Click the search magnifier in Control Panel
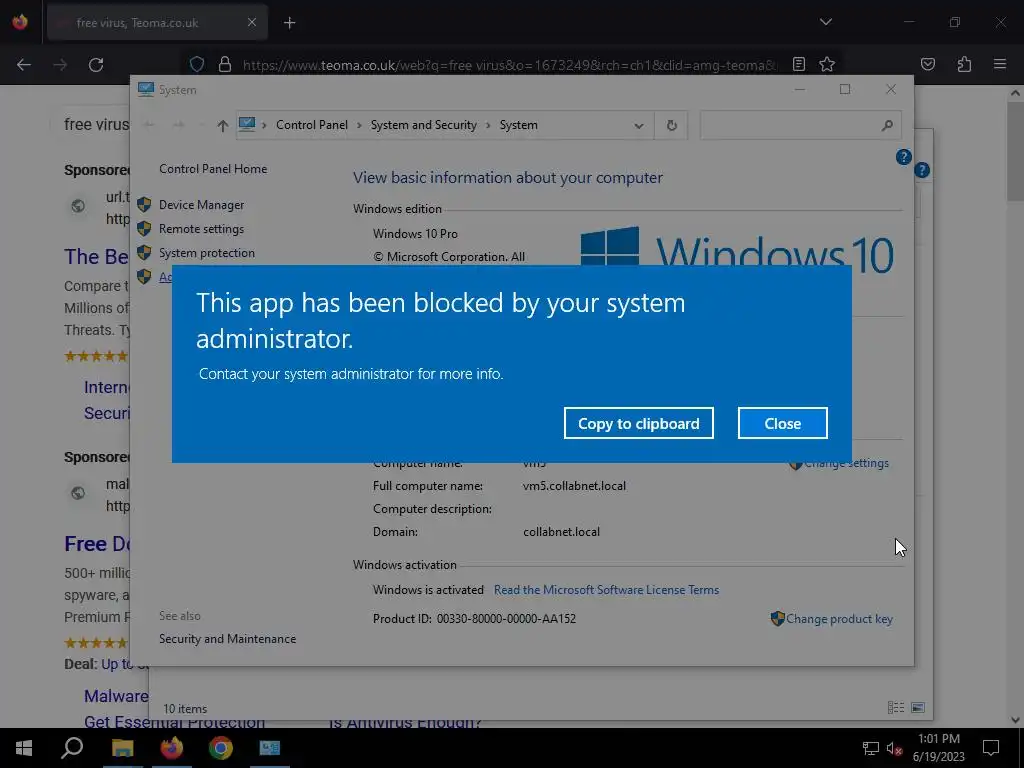The image size is (1024, 768). 887,125
